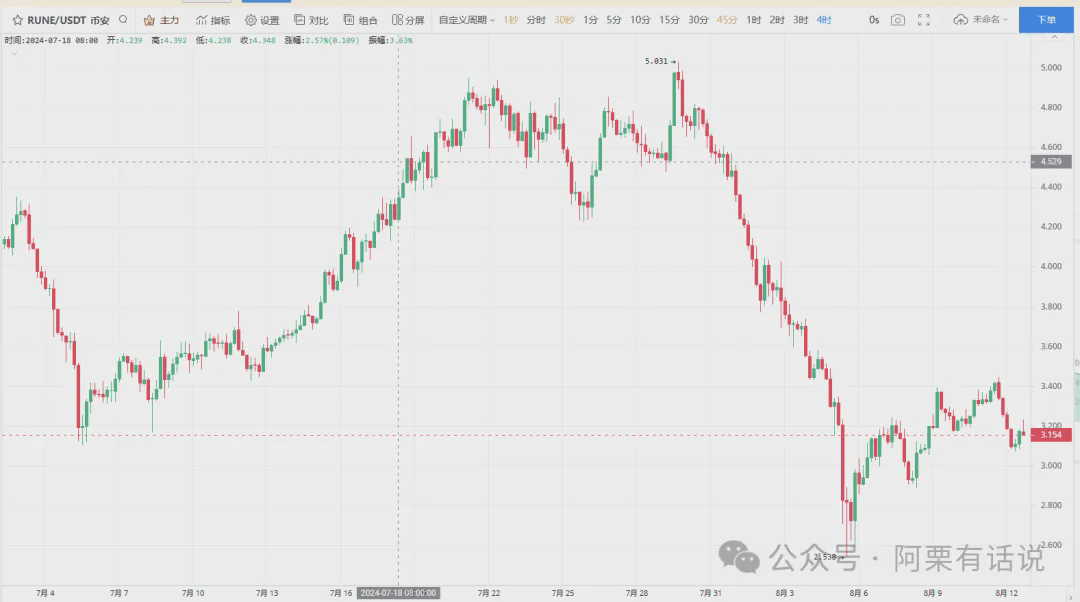Click the 3.154 current price label
Viewport: 1080px width, 602px height.
tap(1050, 435)
